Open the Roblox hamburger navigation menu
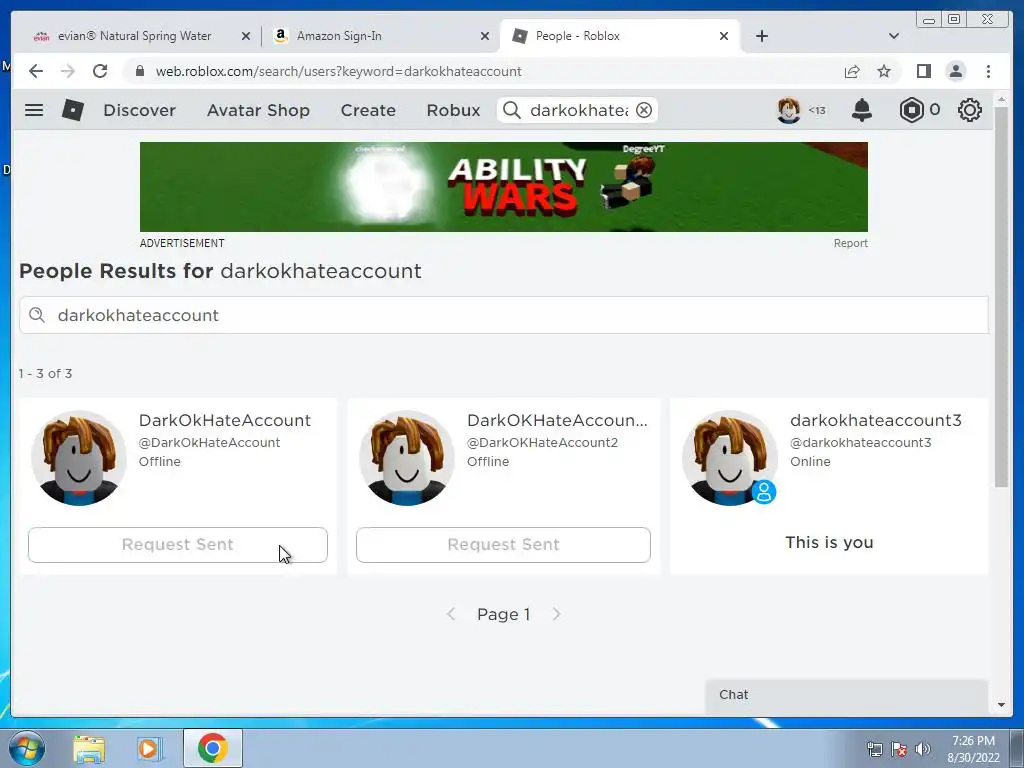Screen dimensions: 1024x768 coord(34,110)
